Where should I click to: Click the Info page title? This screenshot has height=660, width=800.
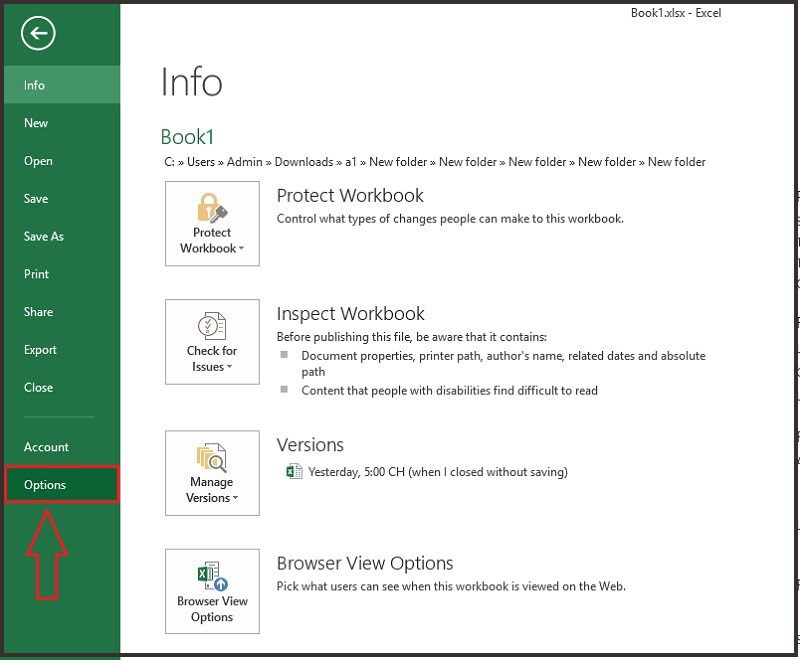(192, 82)
